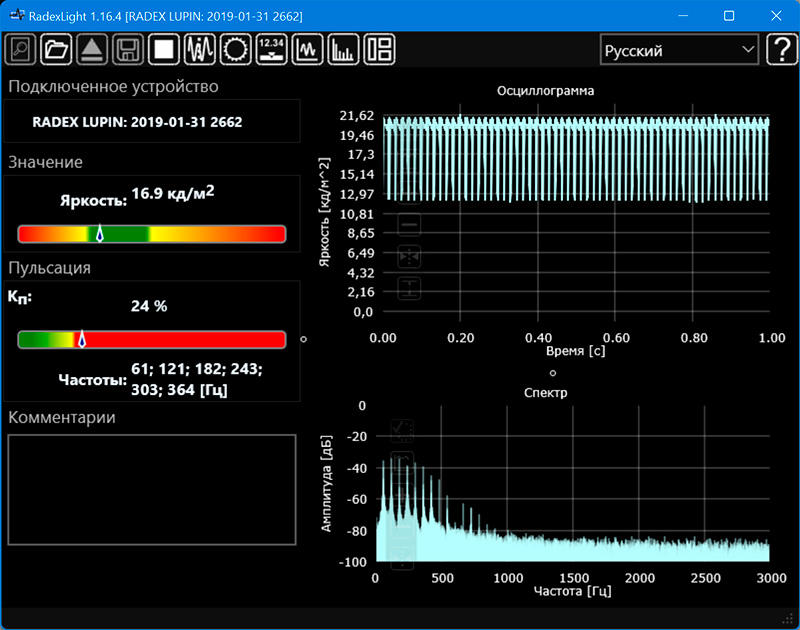Open a saved file with the folder icon
Screen dimensions: 800x630
(x=56, y=49)
